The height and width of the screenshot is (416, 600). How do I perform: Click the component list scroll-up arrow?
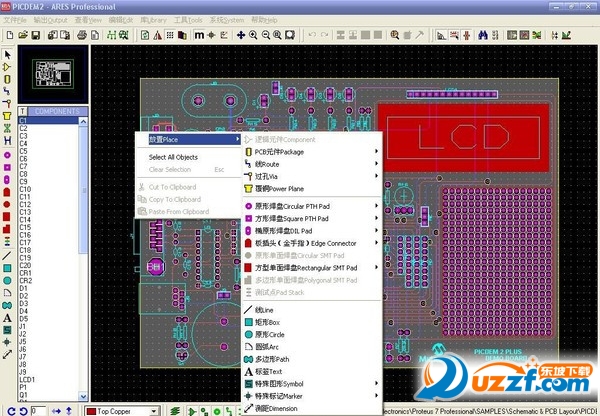(x=83, y=121)
